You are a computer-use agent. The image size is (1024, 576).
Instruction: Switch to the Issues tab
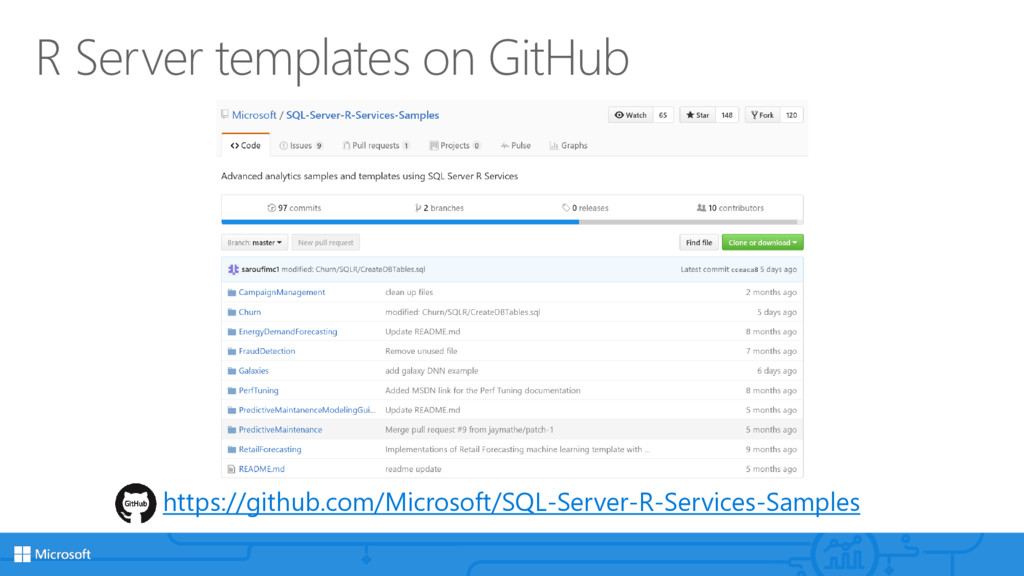click(x=300, y=146)
